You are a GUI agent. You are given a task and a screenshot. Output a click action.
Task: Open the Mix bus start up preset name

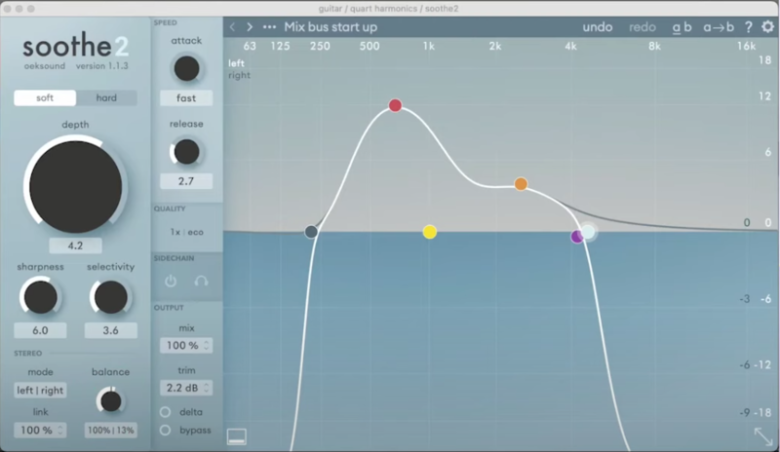click(x=330, y=27)
